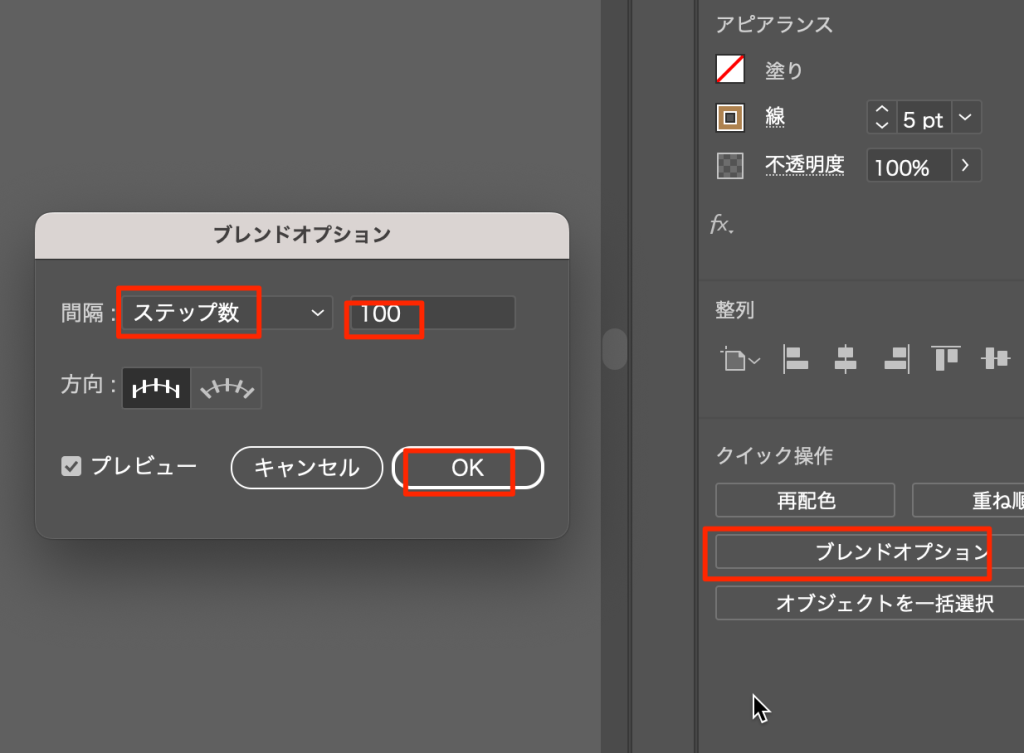Select the align-to-page direction toggle
The image size is (1024, 753).
coord(156,388)
